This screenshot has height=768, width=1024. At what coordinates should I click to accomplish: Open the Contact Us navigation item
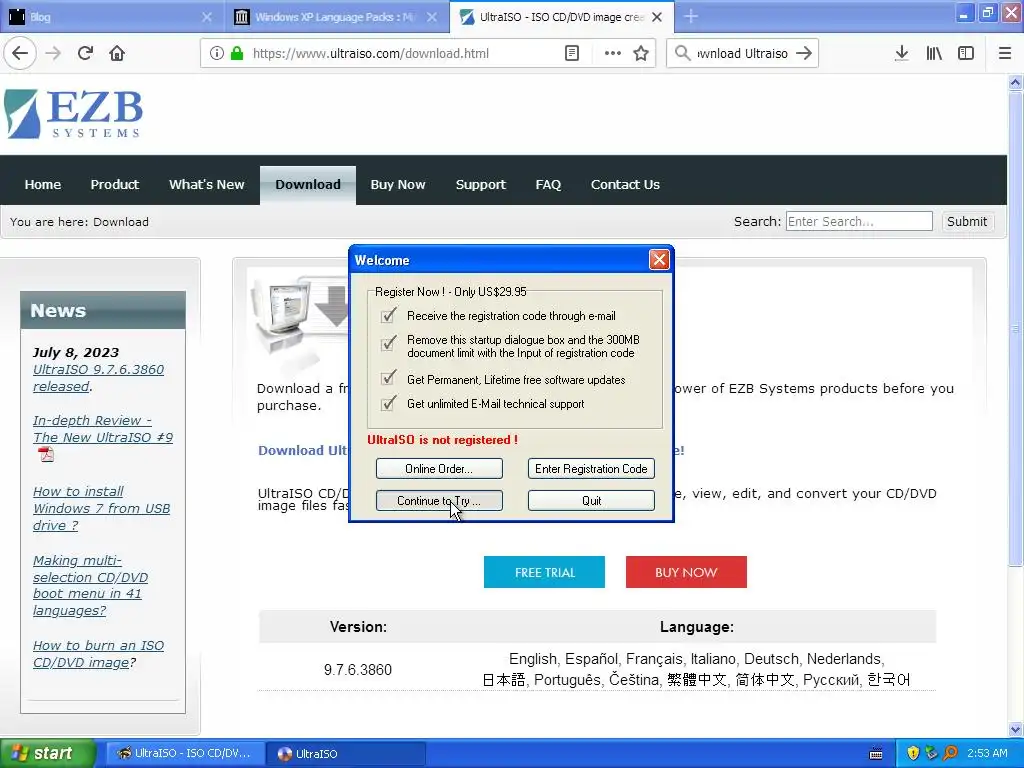tap(625, 185)
